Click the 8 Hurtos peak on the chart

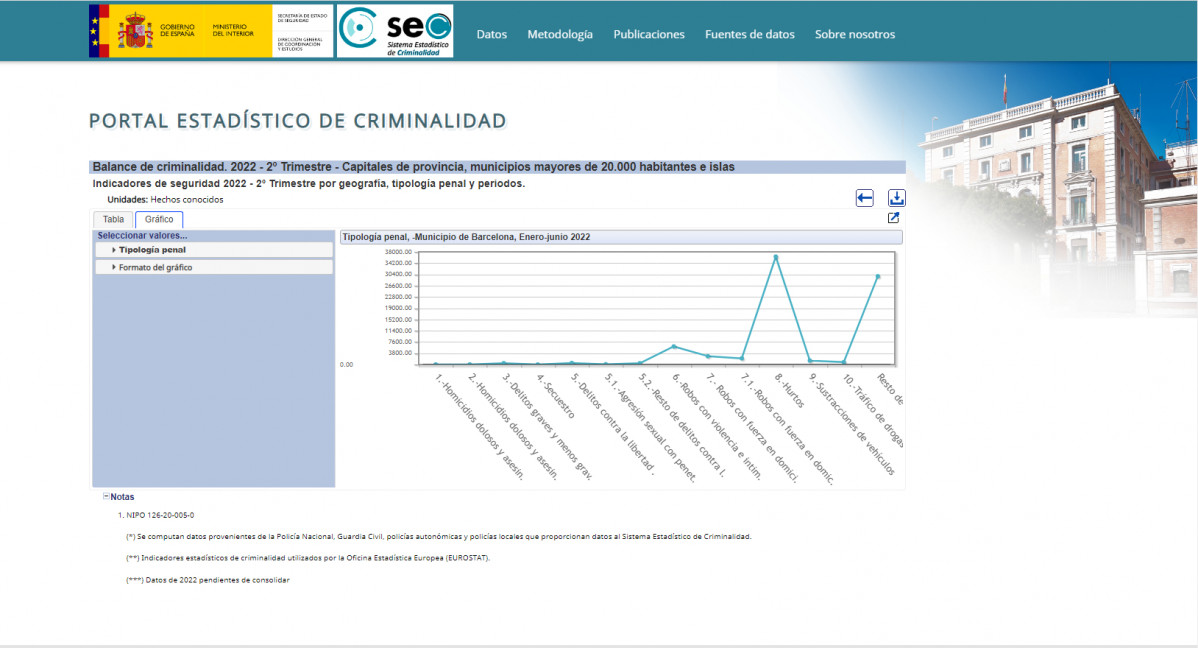(x=775, y=255)
